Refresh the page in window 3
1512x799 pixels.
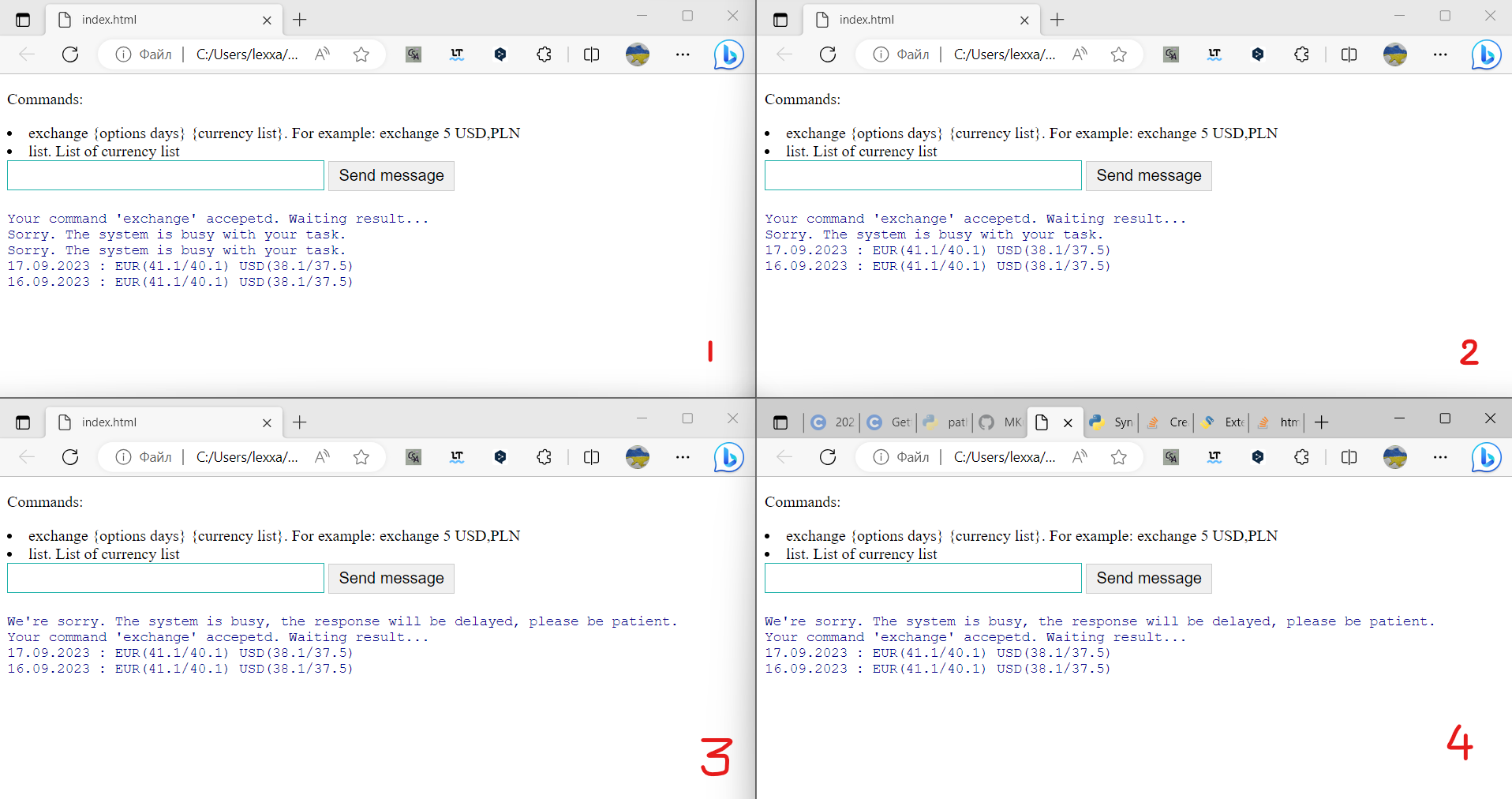(x=70, y=457)
